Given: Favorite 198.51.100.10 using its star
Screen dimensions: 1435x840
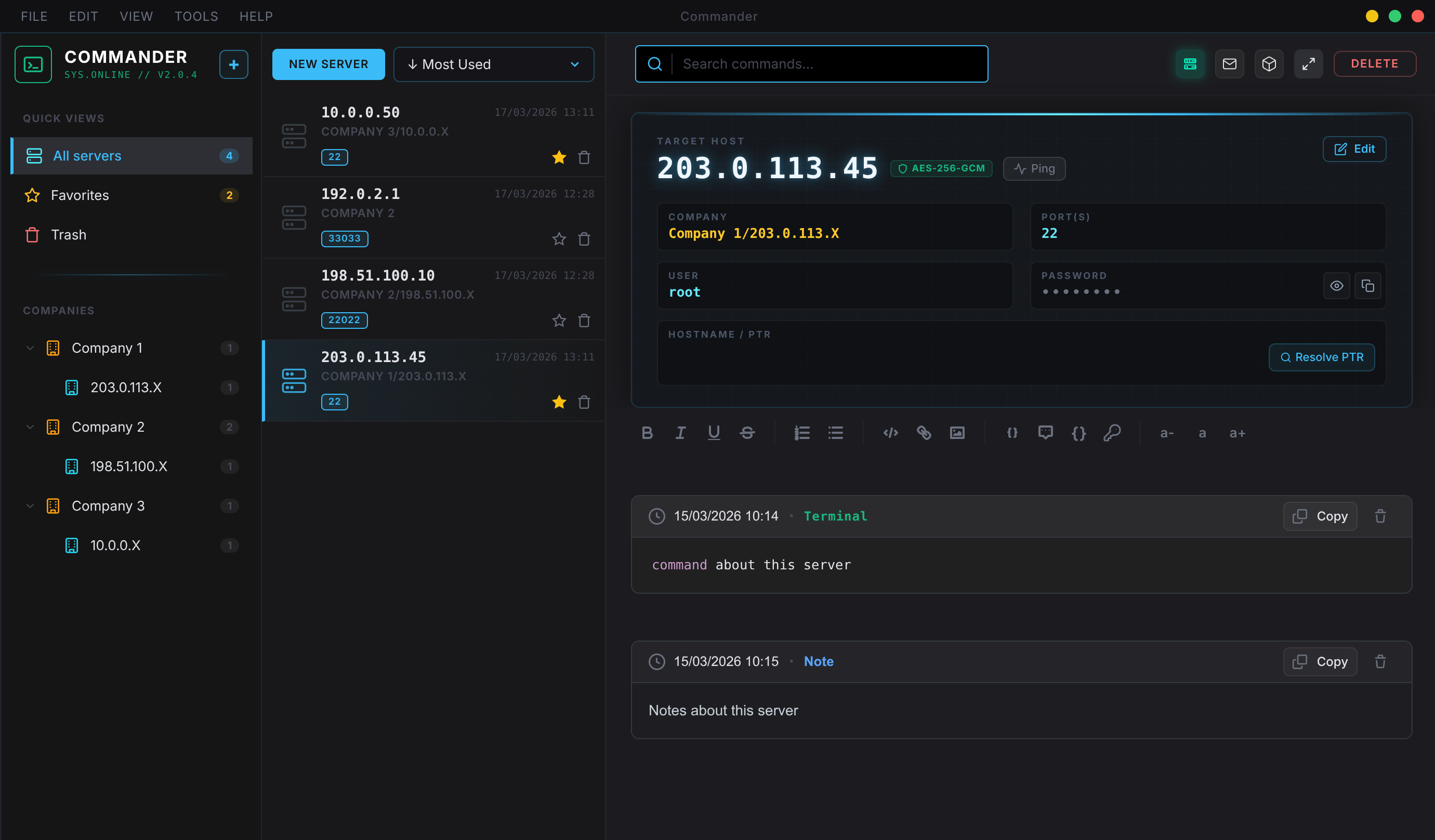Looking at the screenshot, I should (x=559, y=321).
